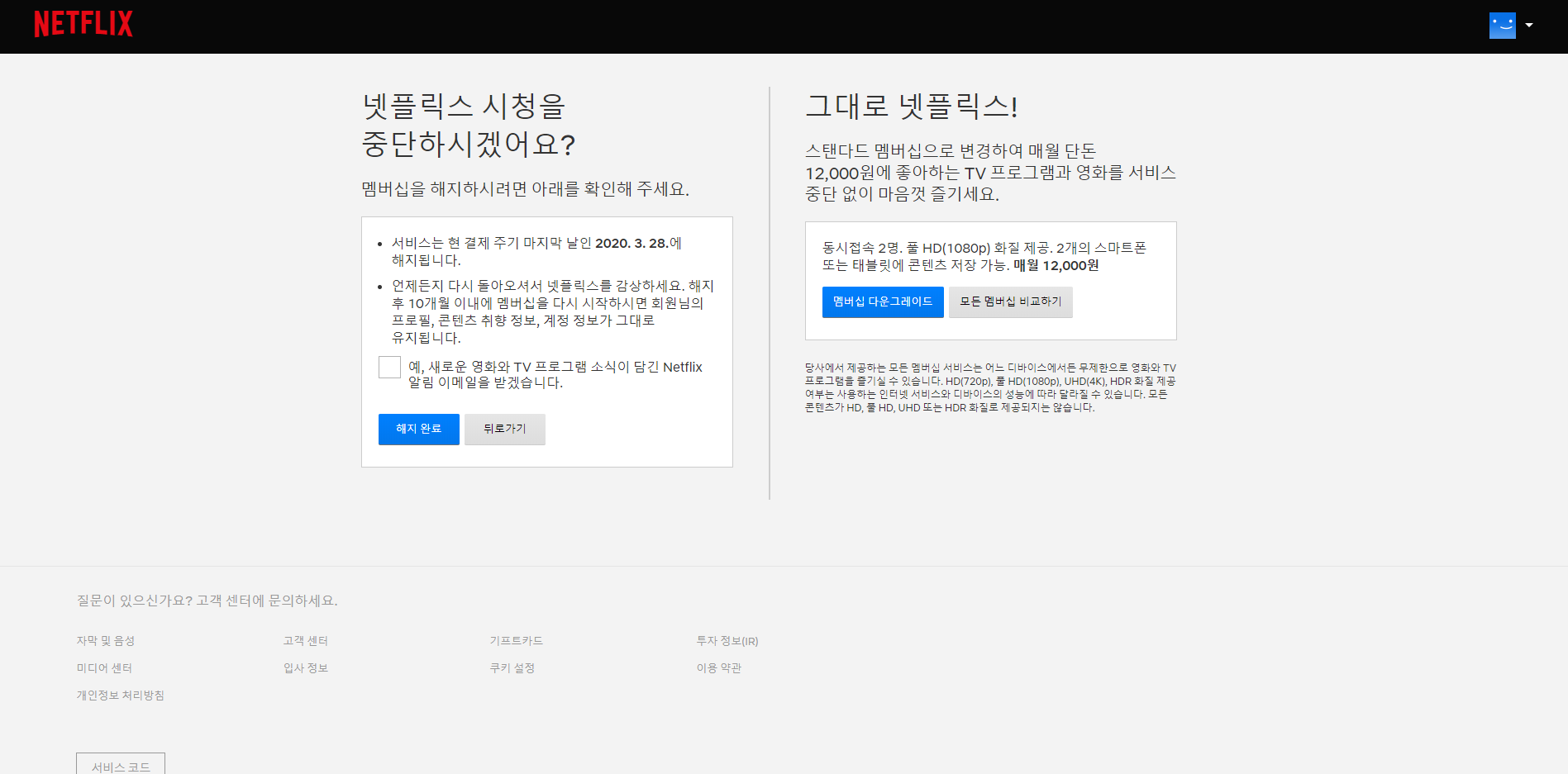
Task: Open the profile avatar menu
Action: (1502, 26)
